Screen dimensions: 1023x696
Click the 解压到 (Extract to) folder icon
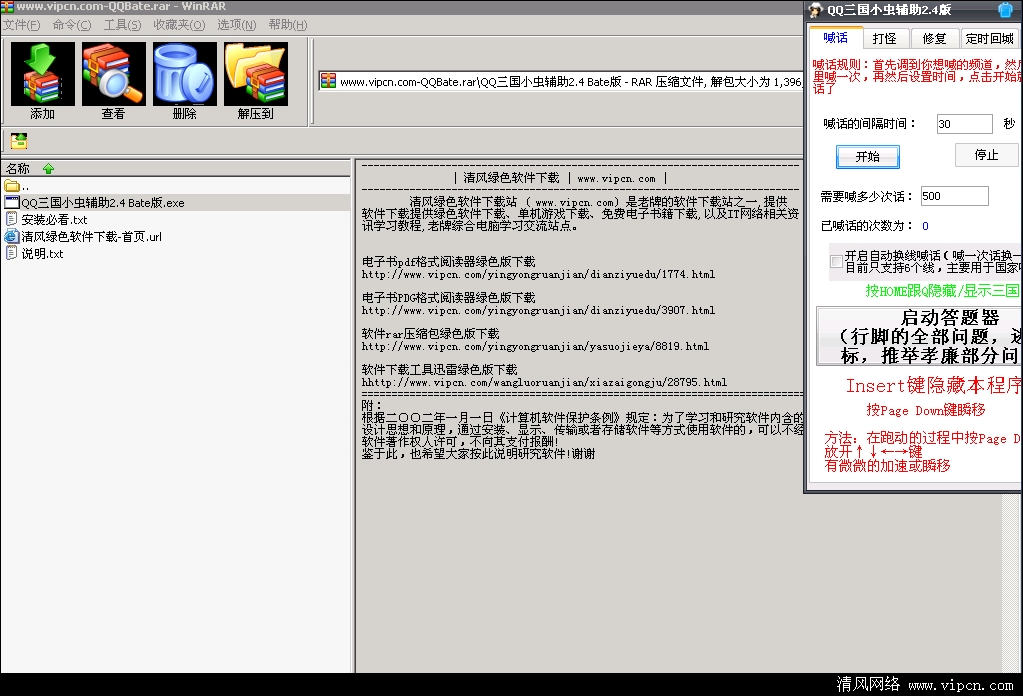256,74
